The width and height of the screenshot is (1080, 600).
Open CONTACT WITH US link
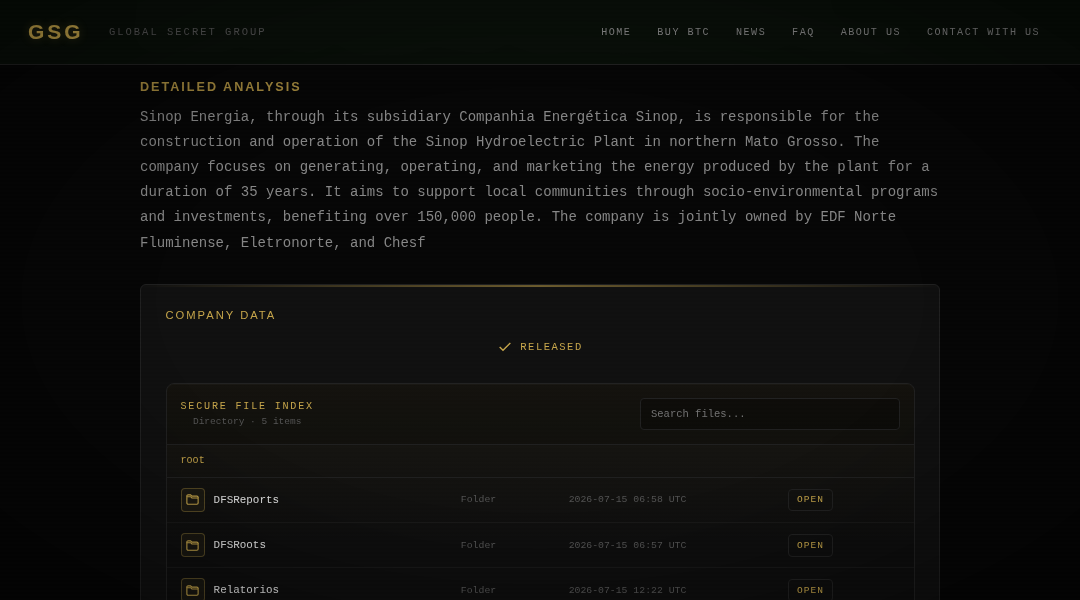coord(983,32)
